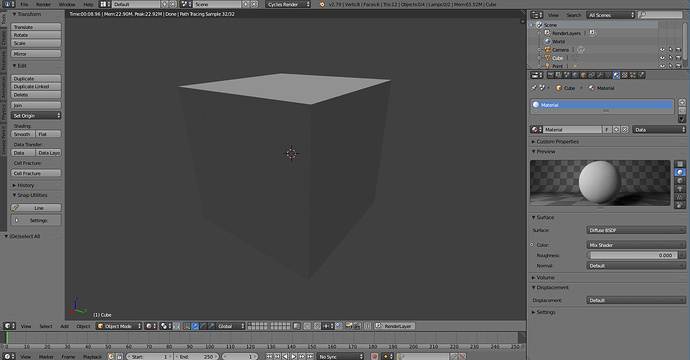Screen dimensions: 690x360
Task: Choose the Sphere preview shape icon
Action: 680,173
